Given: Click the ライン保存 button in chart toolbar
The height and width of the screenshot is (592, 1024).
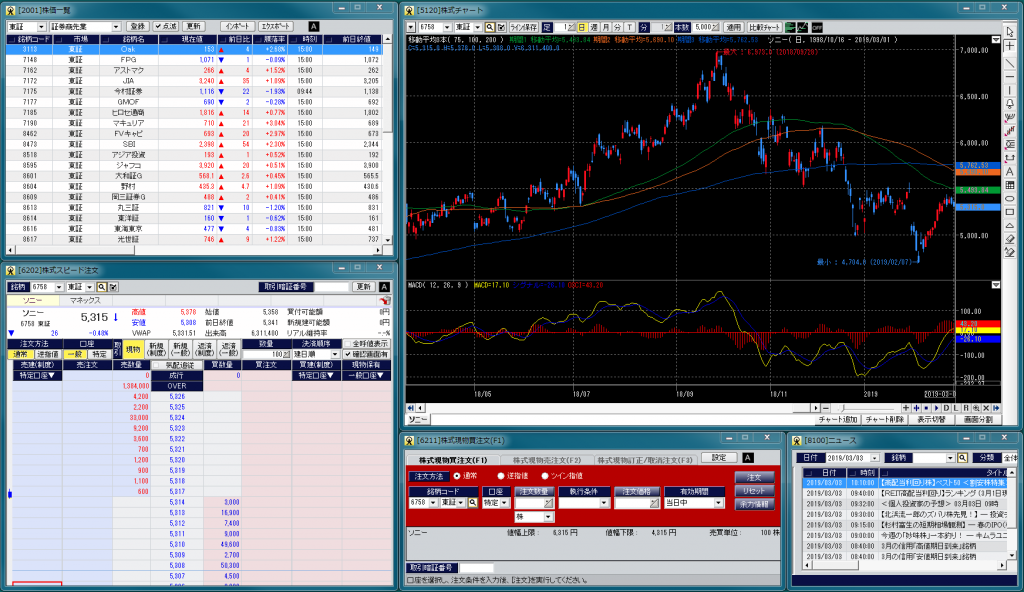Looking at the screenshot, I should [x=523, y=27].
